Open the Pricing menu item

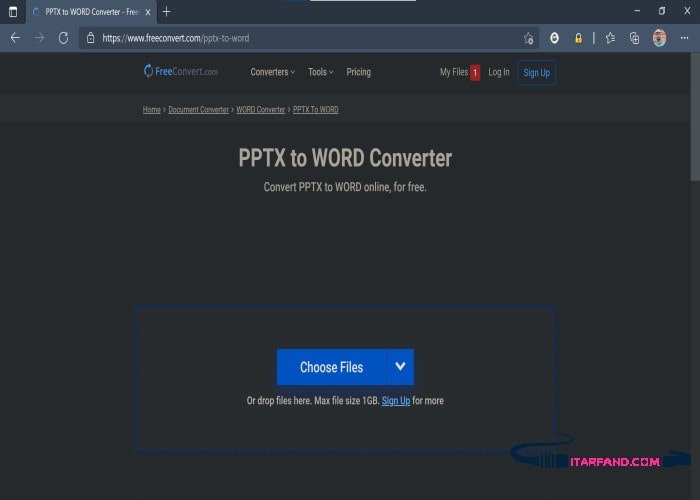click(x=358, y=72)
